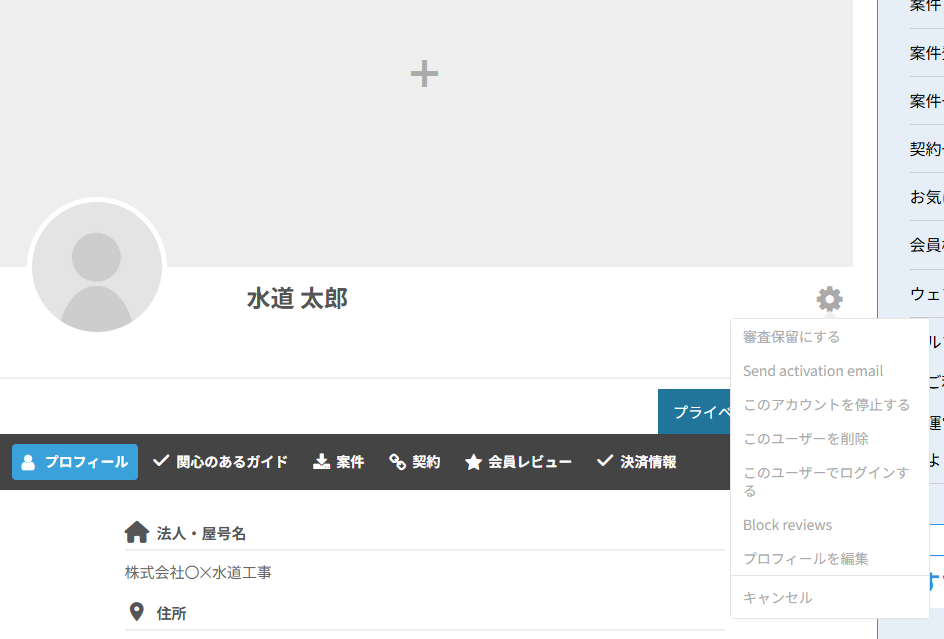The height and width of the screenshot is (639, 944).
Task: Open the 決済情報 tab
Action: pos(636,462)
